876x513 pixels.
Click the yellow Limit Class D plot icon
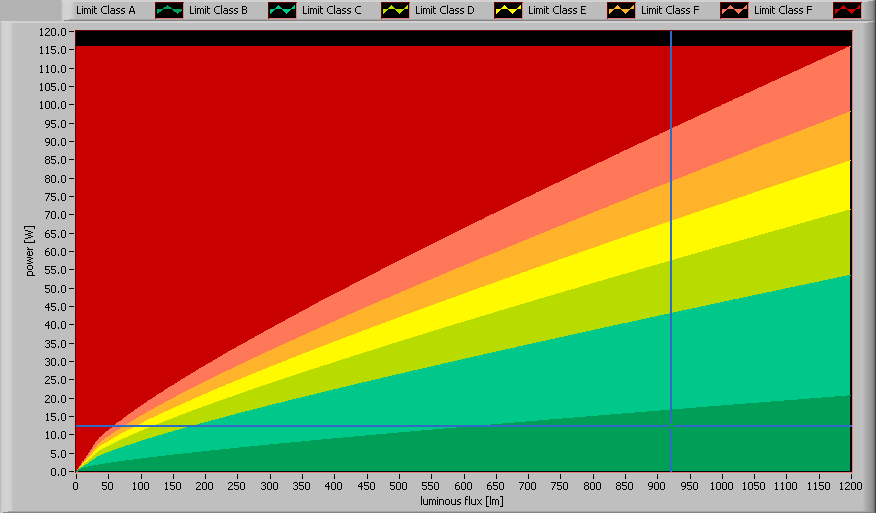[508, 10]
